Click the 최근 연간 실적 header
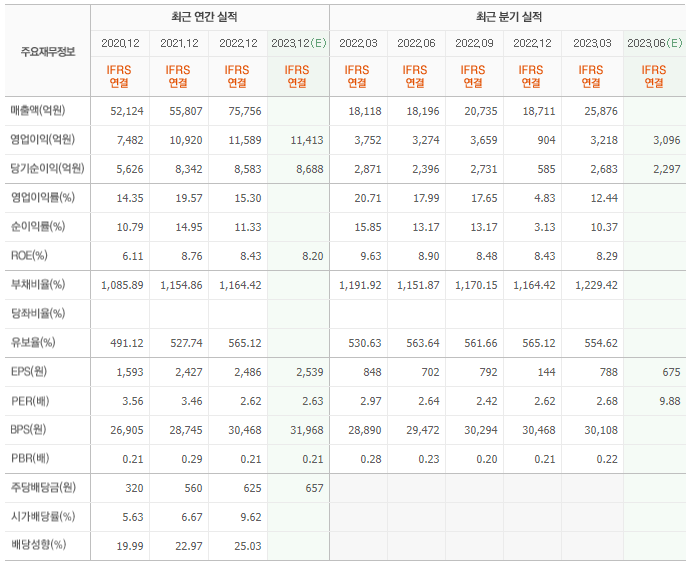This screenshot has height=563, width=690. (204, 17)
